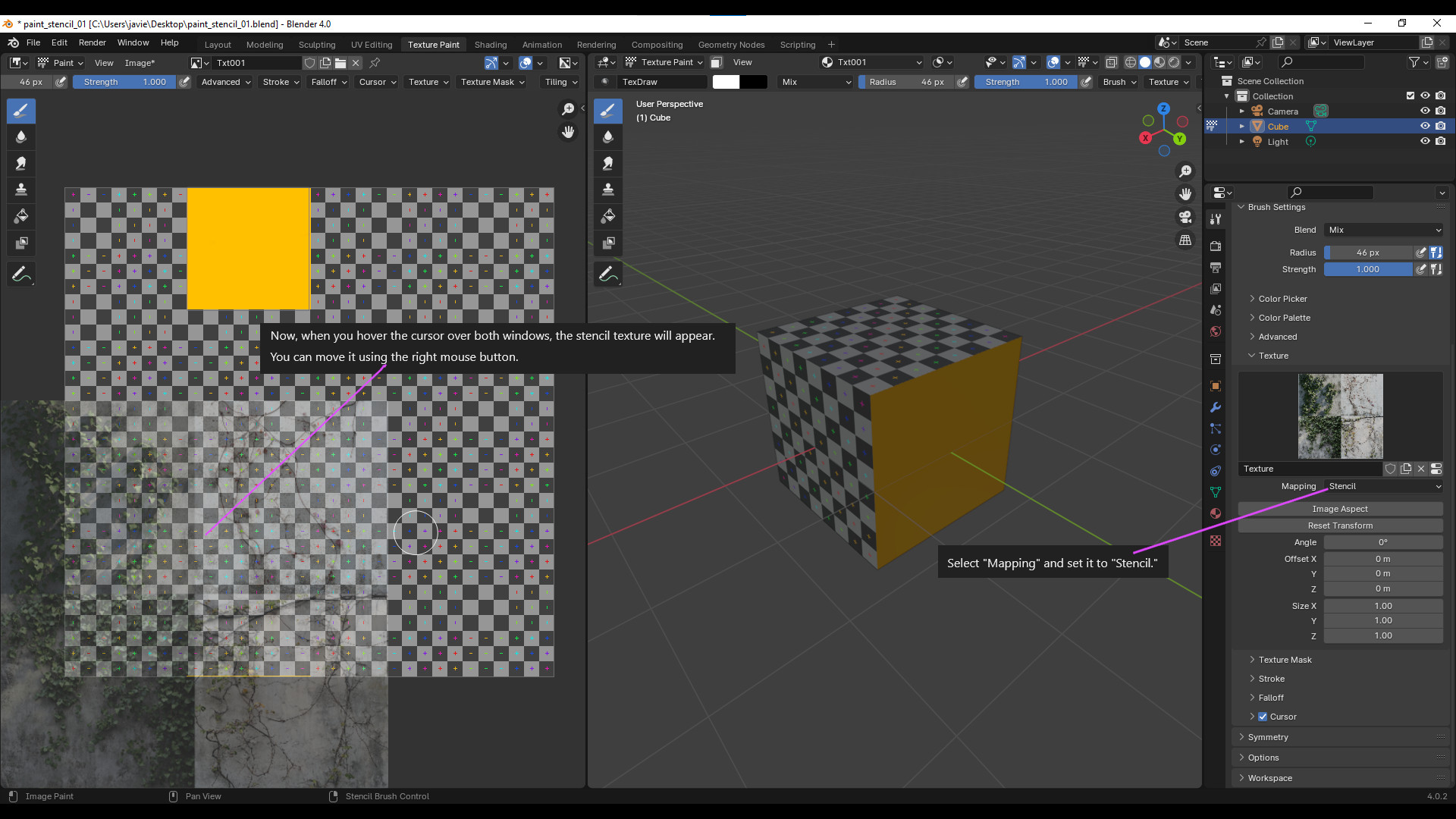This screenshot has height=819, width=1456.
Task: Adjust the Radius slider in Brush Settings
Action: tap(1368, 253)
